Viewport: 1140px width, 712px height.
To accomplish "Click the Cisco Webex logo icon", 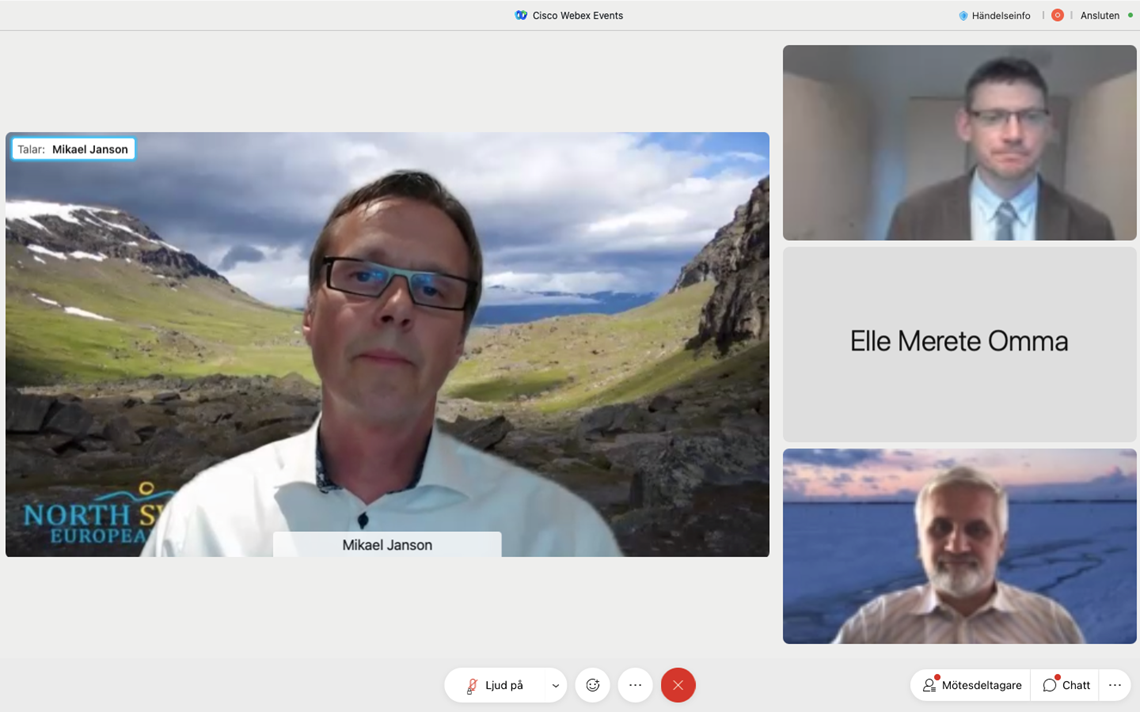I will click(x=521, y=15).
